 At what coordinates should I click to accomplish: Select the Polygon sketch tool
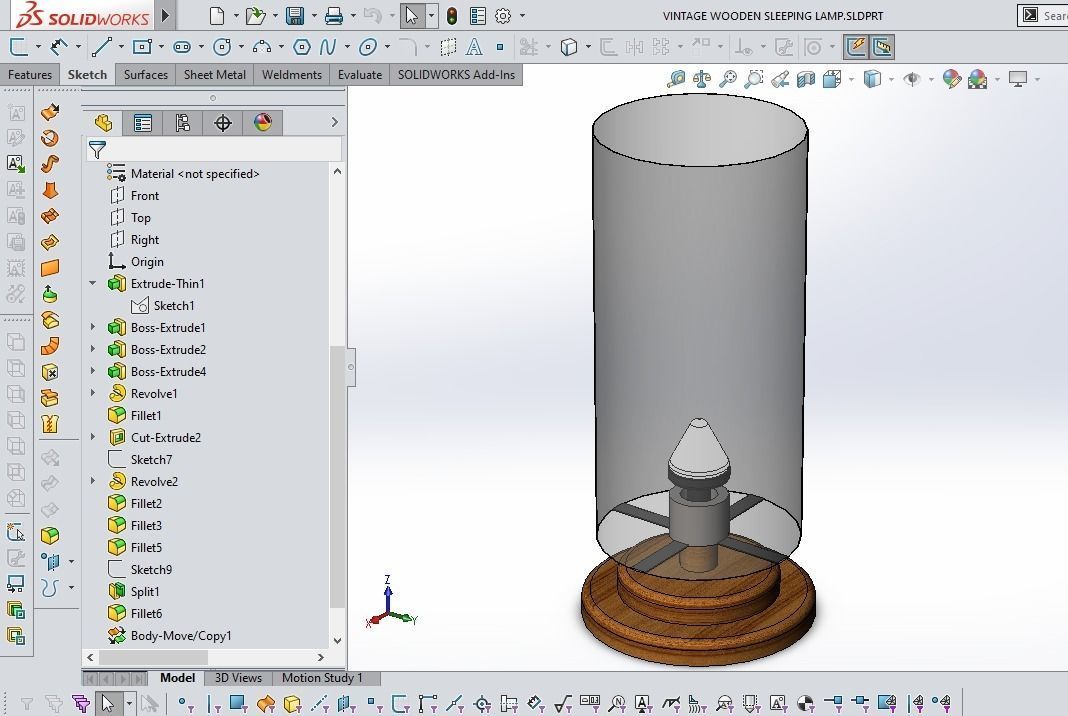coord(302,47)
